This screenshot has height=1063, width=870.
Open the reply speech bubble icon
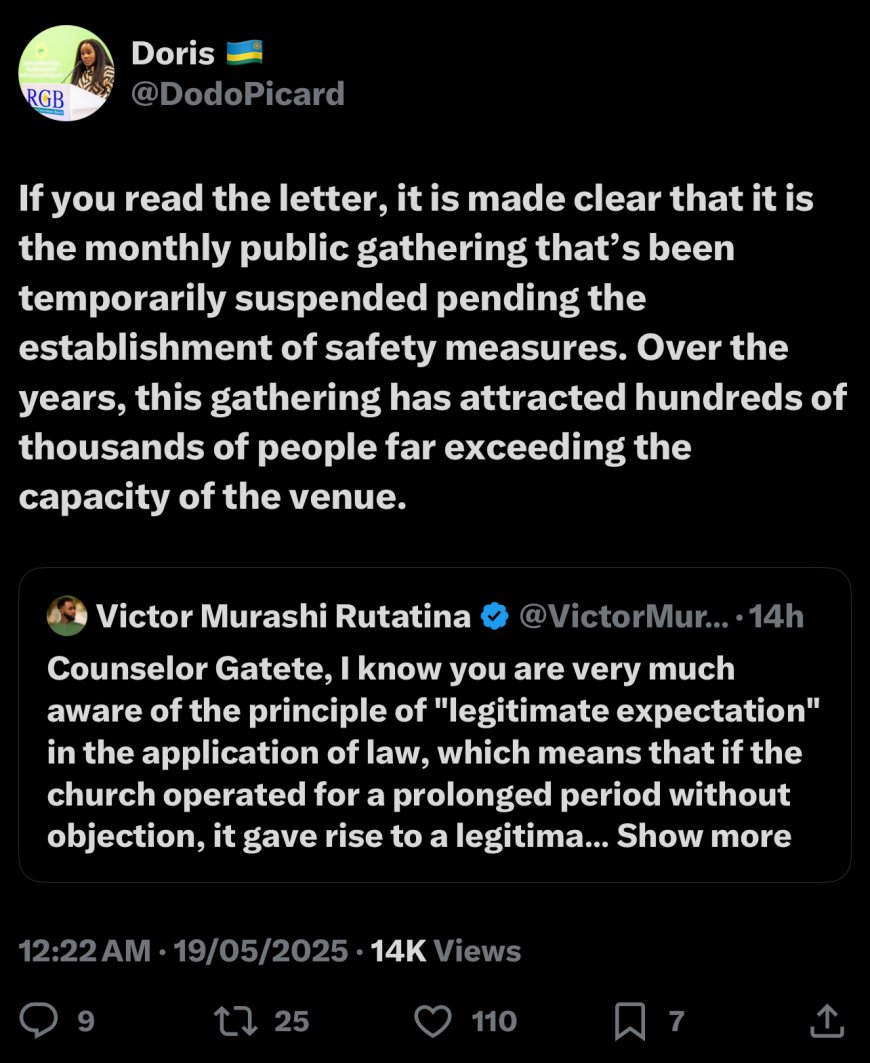coord(38,1020)
